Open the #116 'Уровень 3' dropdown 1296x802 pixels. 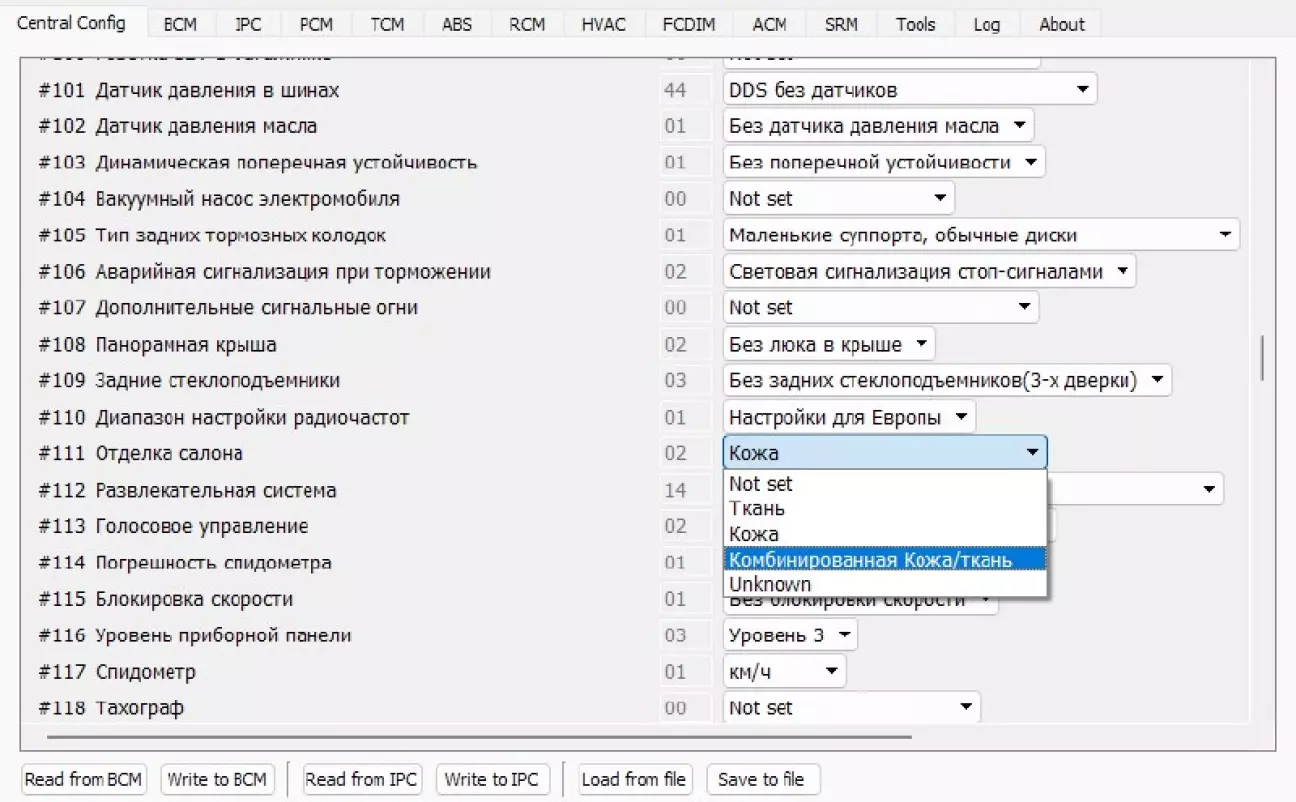click(789, 635)
